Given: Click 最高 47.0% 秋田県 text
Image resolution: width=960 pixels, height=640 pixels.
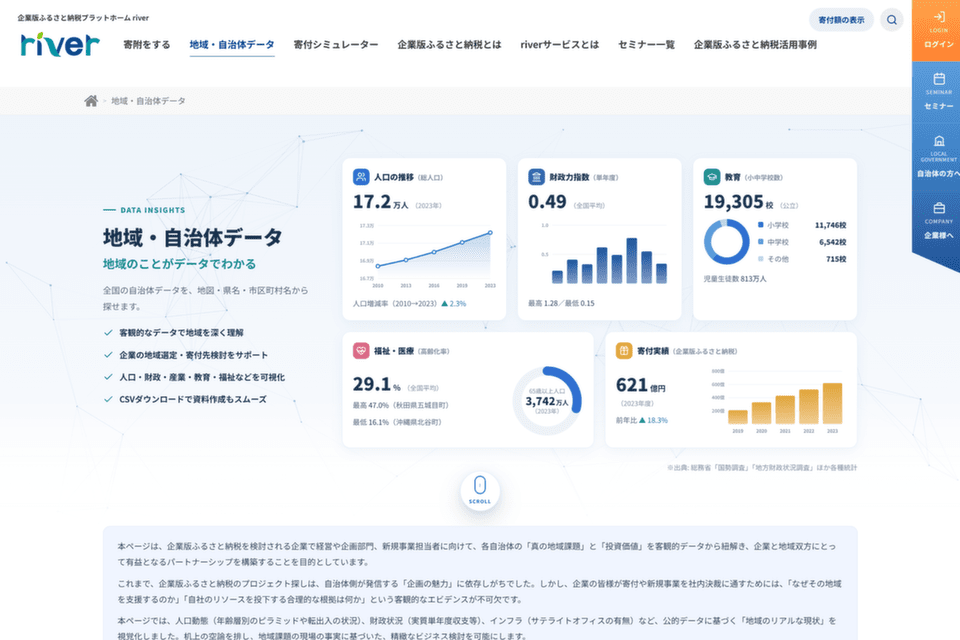Looking at the screenshot, I should pyautogui.click(x=400, y=405).
